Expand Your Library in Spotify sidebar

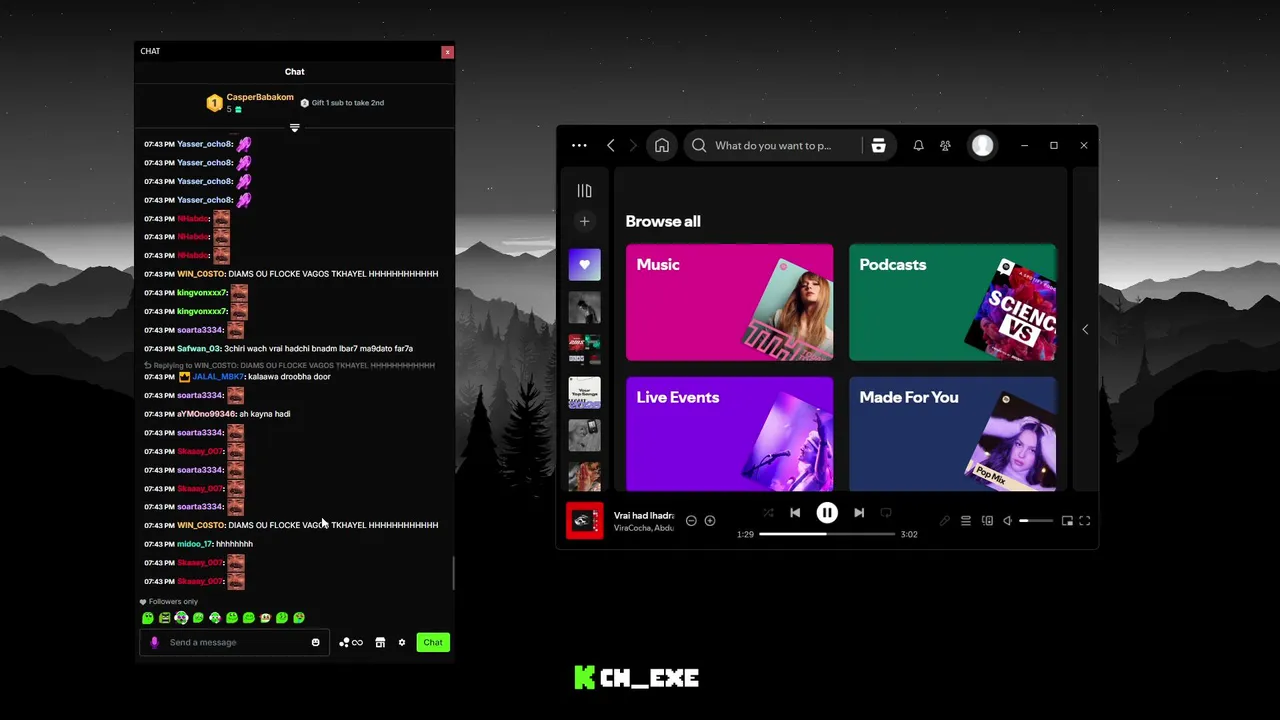(584, 191)
